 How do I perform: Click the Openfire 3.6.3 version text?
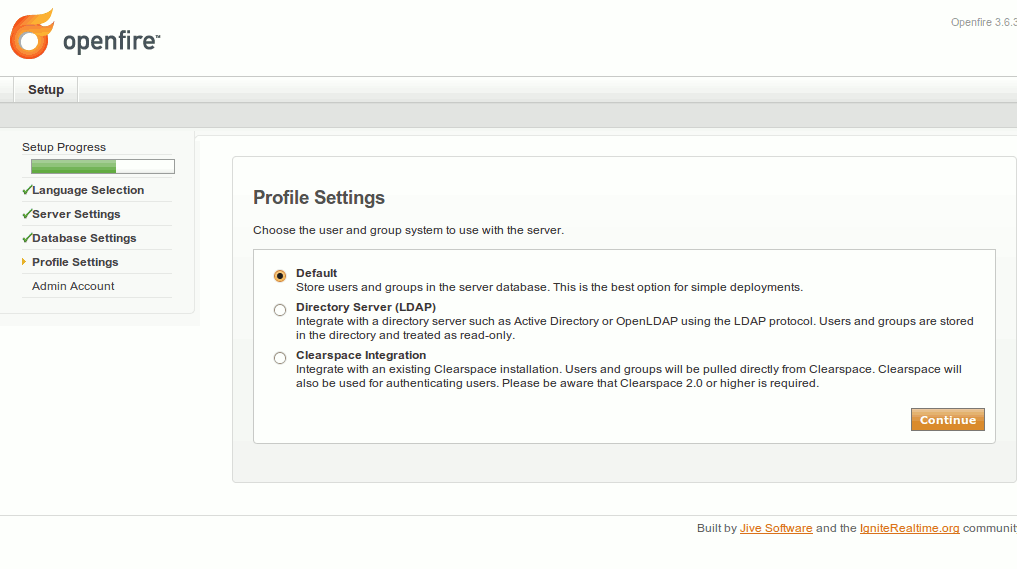coord(982,22)
